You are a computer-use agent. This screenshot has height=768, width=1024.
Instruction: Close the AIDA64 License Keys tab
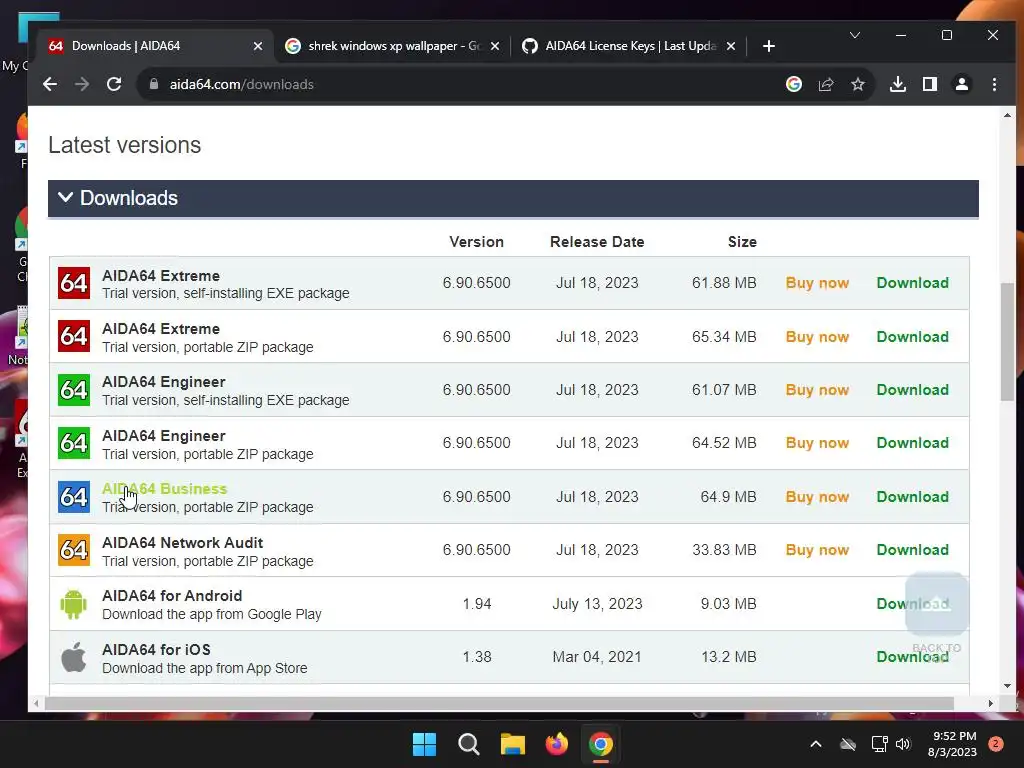tap(731, 46)
